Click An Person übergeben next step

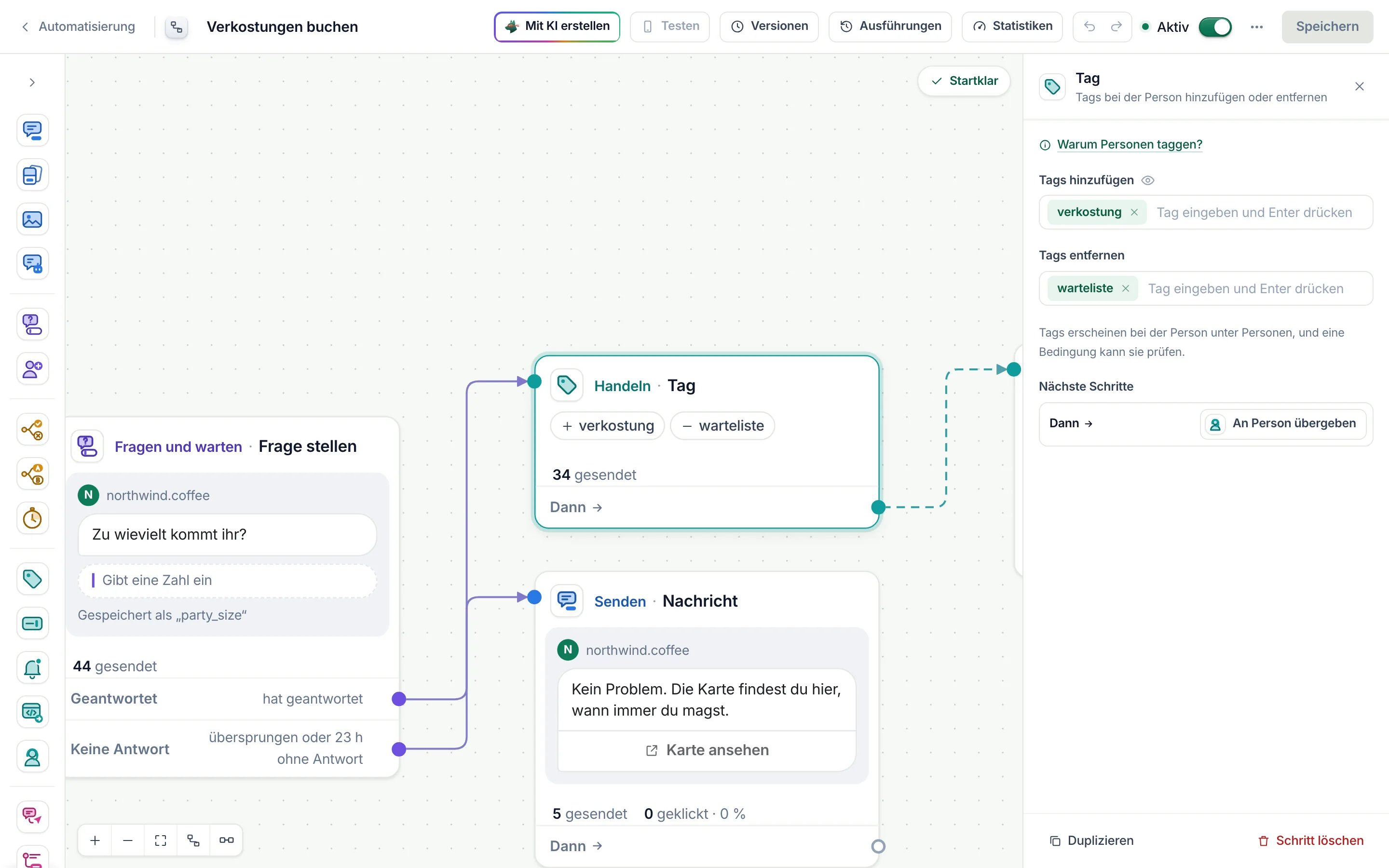[1283, 424]
